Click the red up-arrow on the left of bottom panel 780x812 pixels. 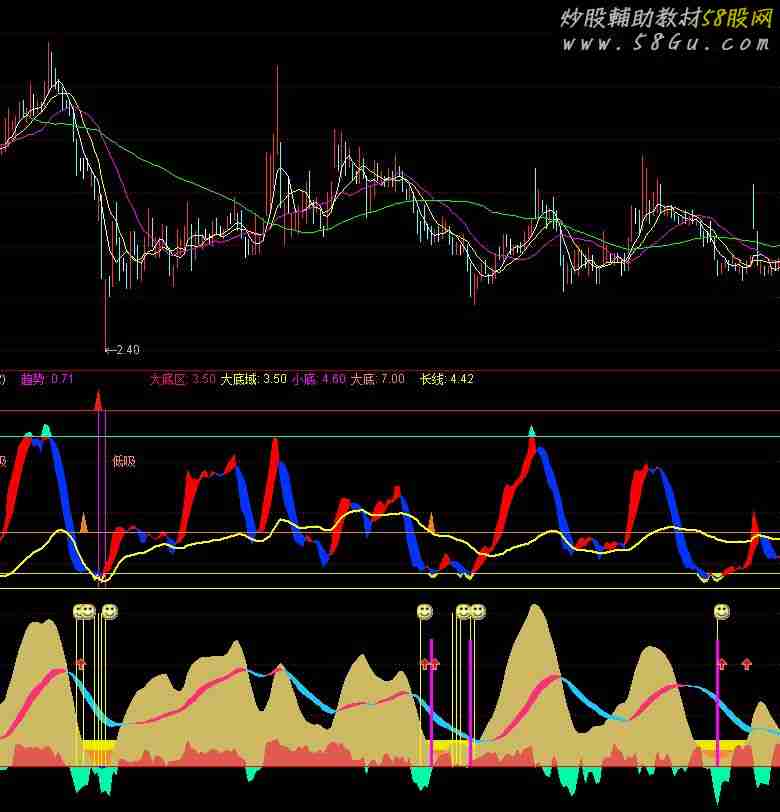(x=82, y=663)
